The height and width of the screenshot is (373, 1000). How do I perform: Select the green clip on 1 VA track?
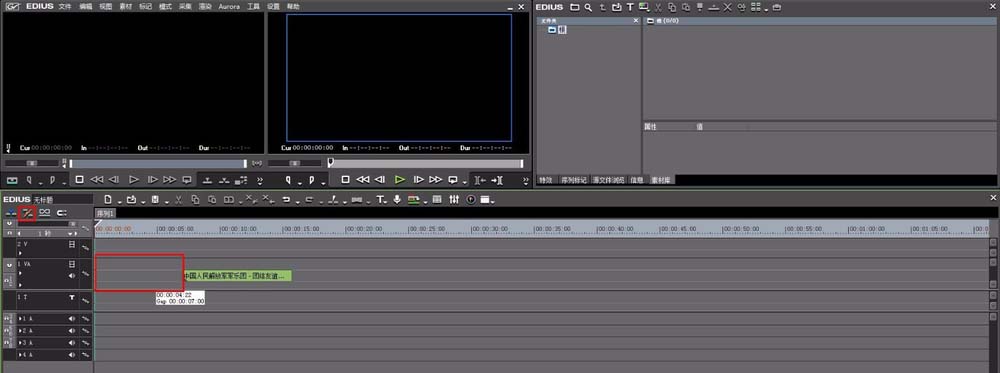pos(238,275)
